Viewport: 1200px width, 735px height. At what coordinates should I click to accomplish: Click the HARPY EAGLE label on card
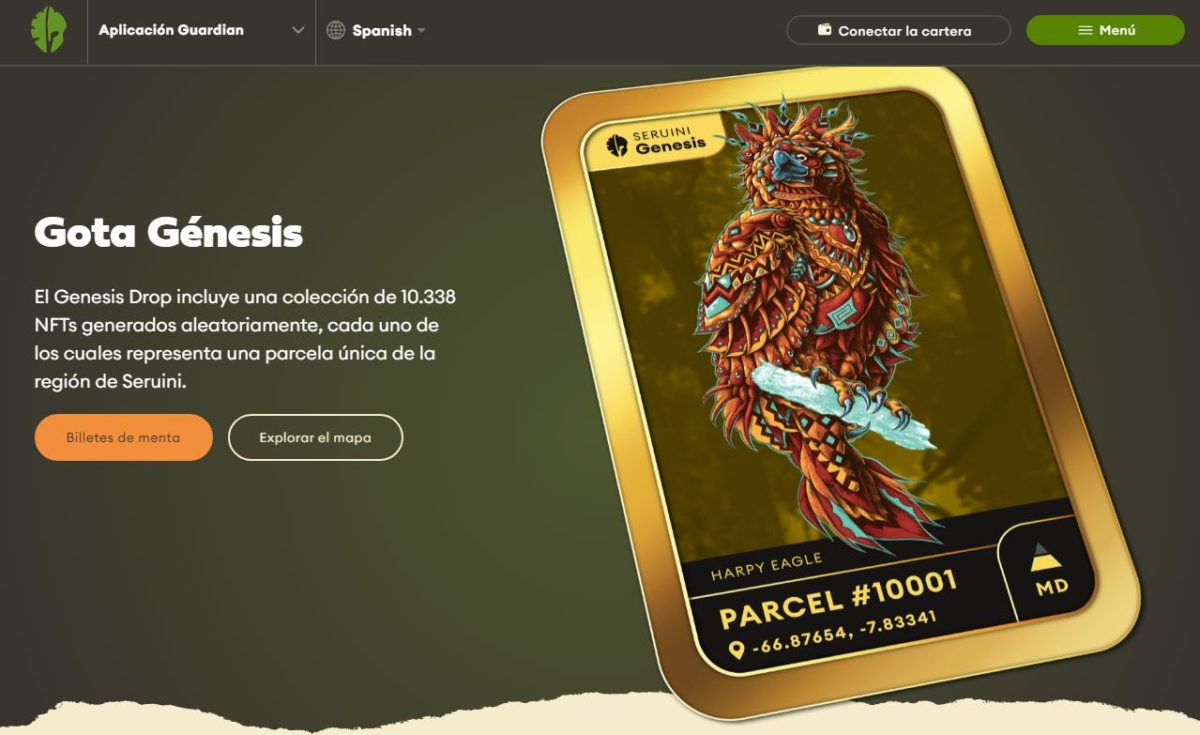[766, 567]
